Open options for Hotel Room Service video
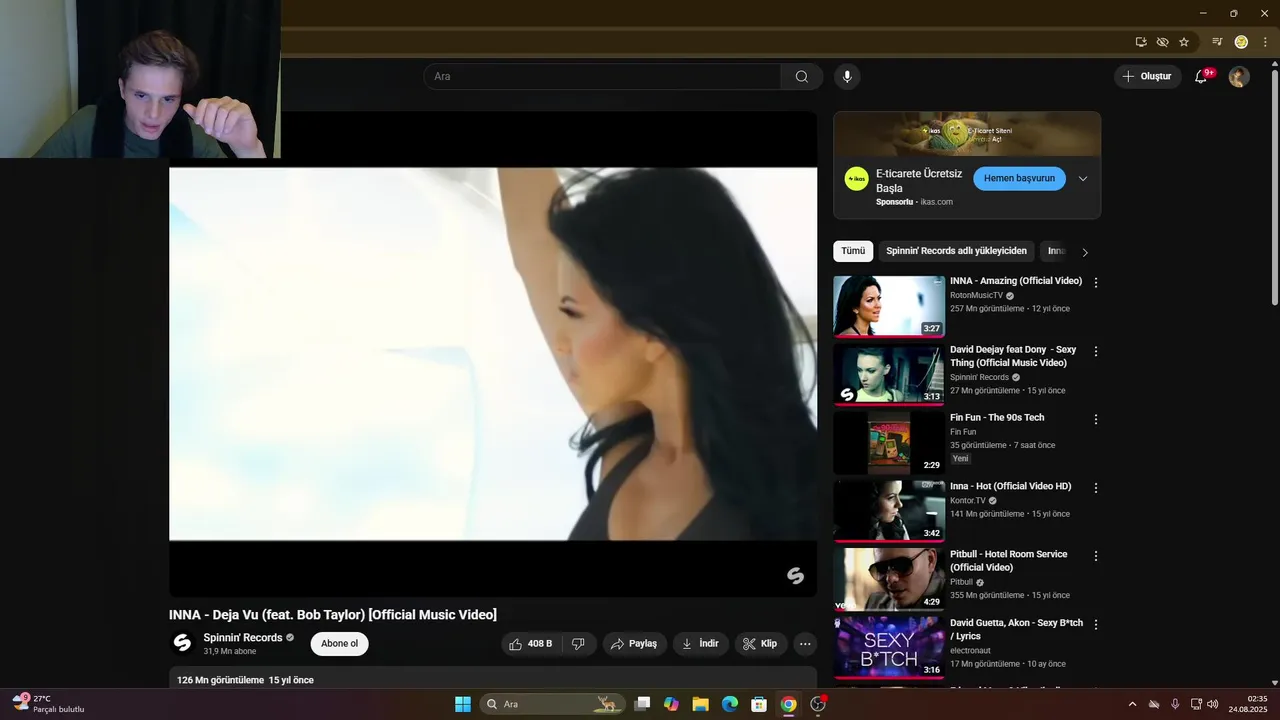The width and height of the screenshot is (1280, 720). [x=1096, y=556]
